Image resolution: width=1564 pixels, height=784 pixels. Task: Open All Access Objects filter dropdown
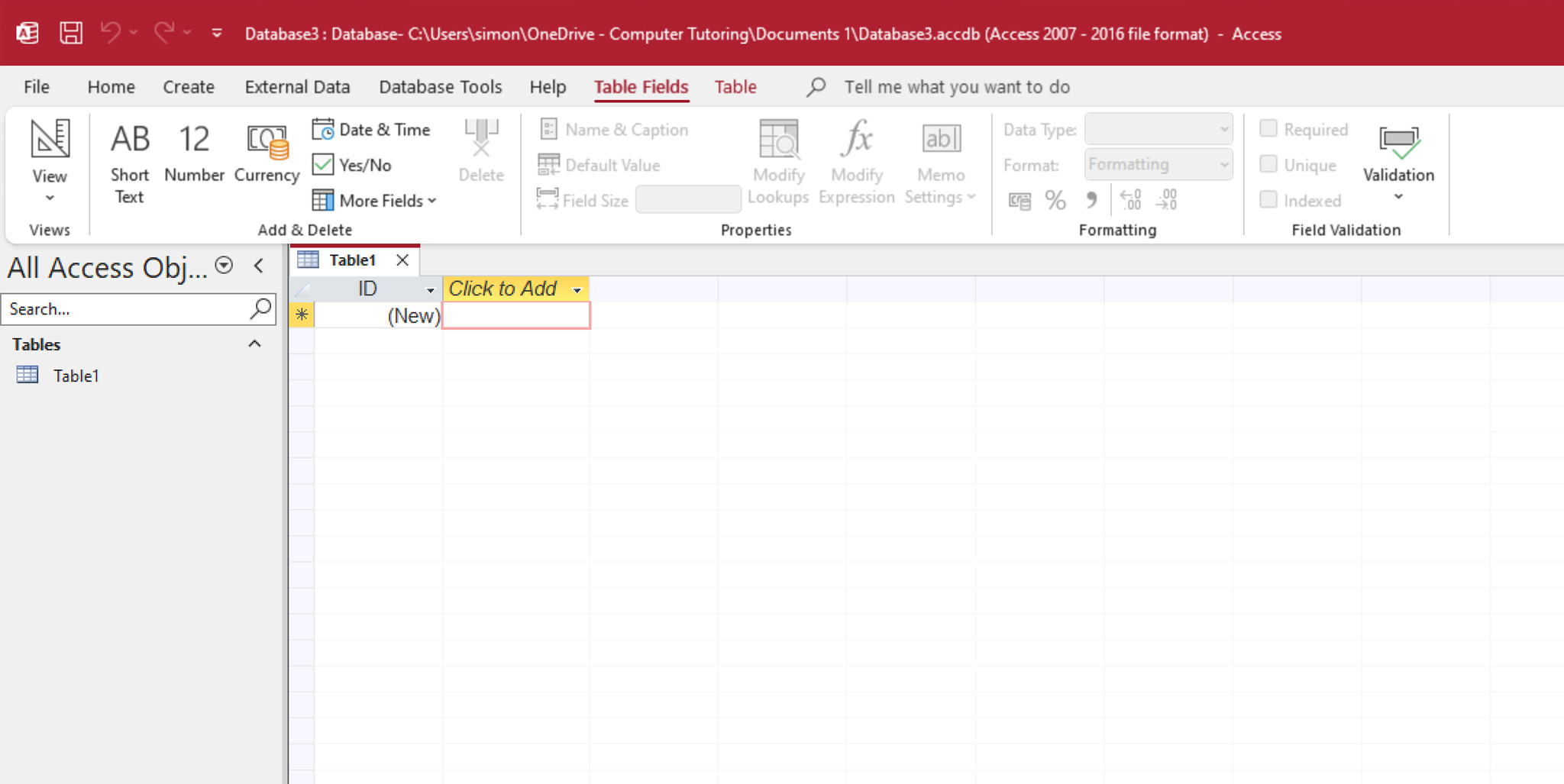[x=224, y=266]
